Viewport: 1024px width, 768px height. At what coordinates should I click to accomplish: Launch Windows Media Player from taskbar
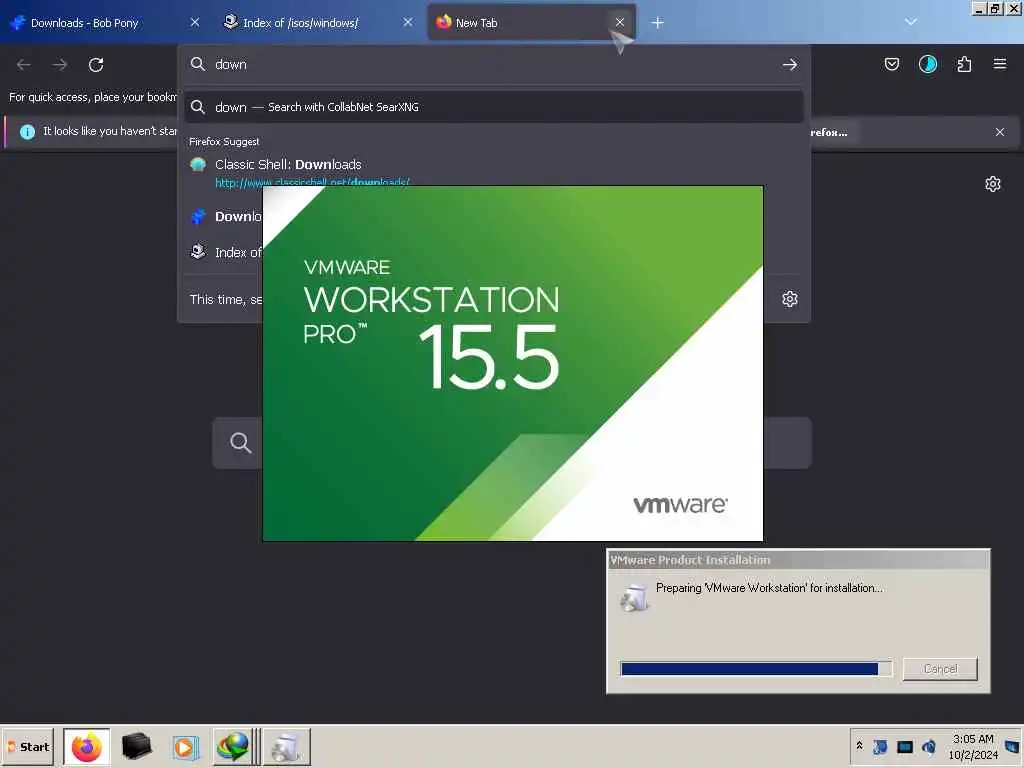point(185,747)
